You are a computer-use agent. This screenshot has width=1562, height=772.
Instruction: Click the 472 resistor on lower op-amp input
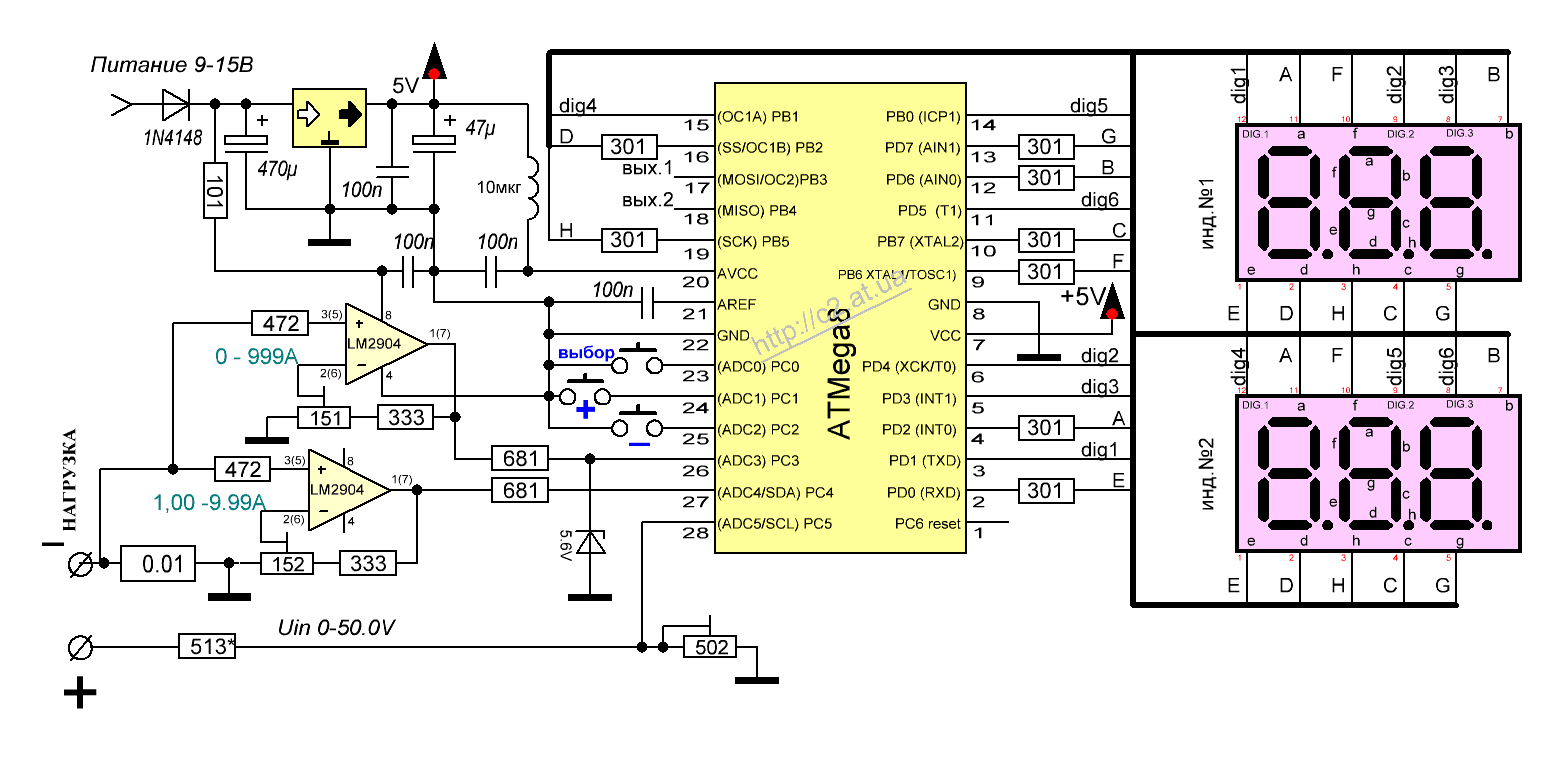[x=243, y=469]
